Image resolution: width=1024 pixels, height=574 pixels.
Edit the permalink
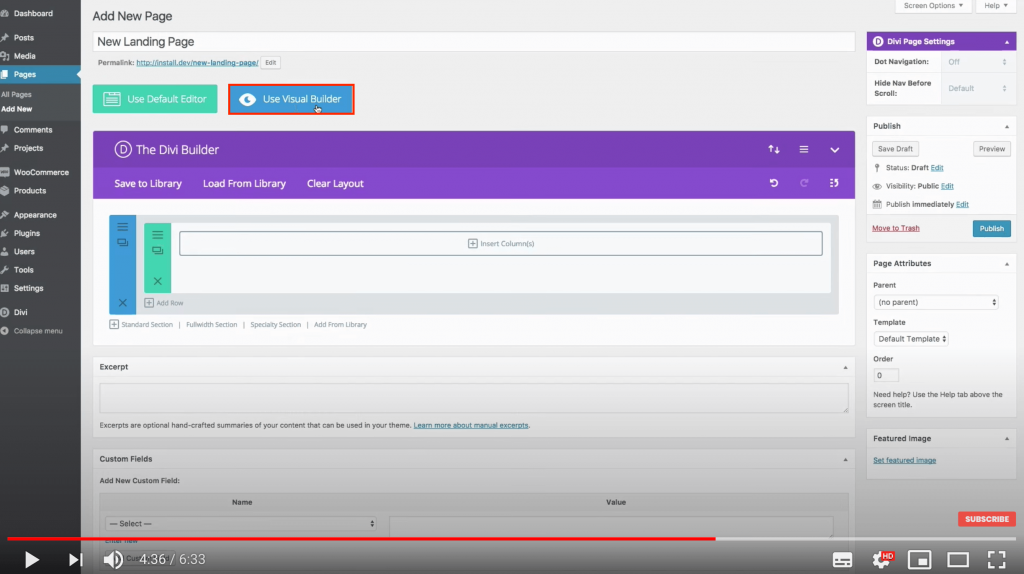point(270,63)
